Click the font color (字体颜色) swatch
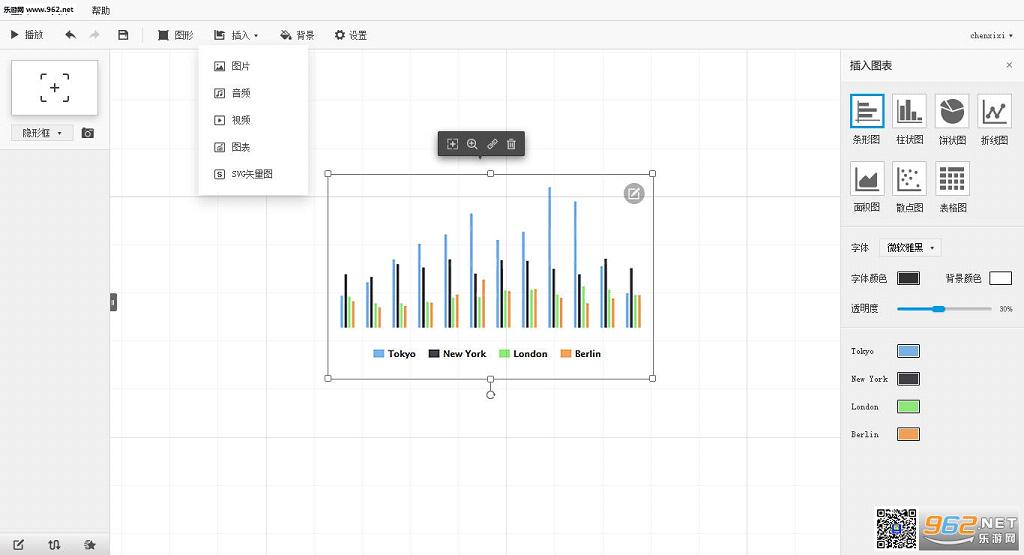Screen dimensions: 1024x555 tap(908, 278)
